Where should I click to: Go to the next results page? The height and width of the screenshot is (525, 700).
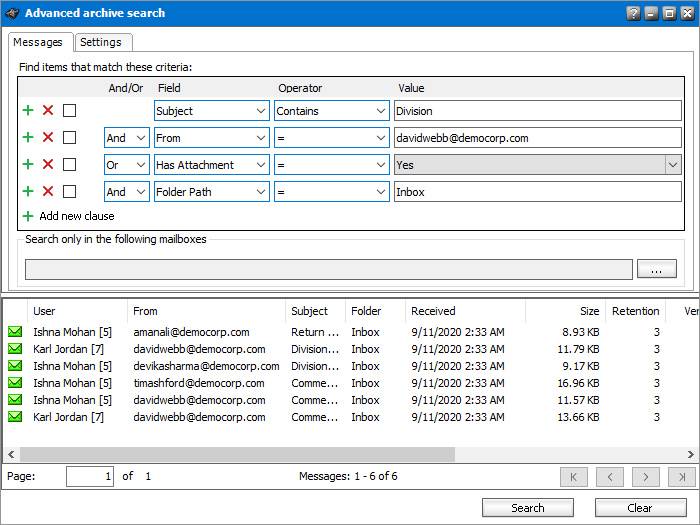(646, 477)
